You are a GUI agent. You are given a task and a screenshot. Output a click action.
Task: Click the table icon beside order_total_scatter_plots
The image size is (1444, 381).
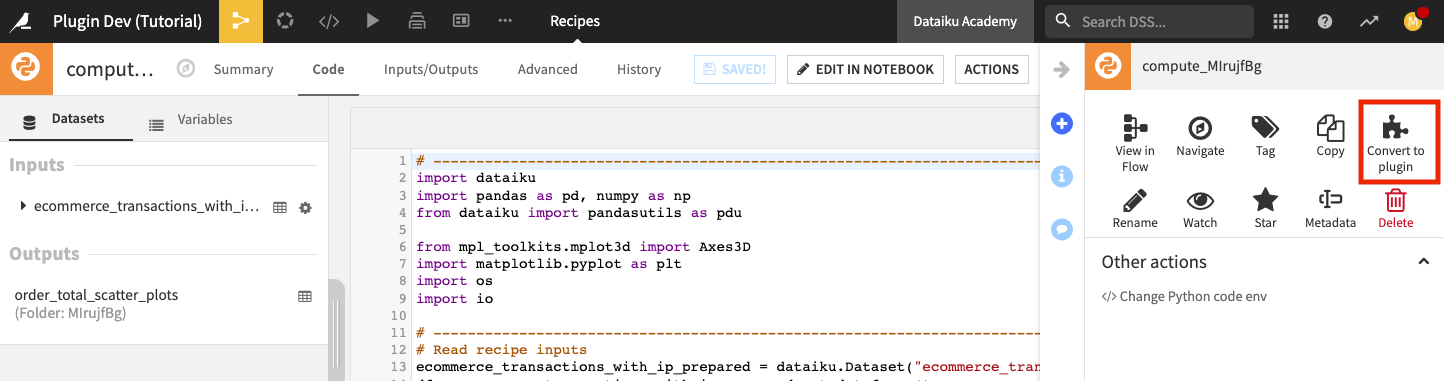coord(305,296)
